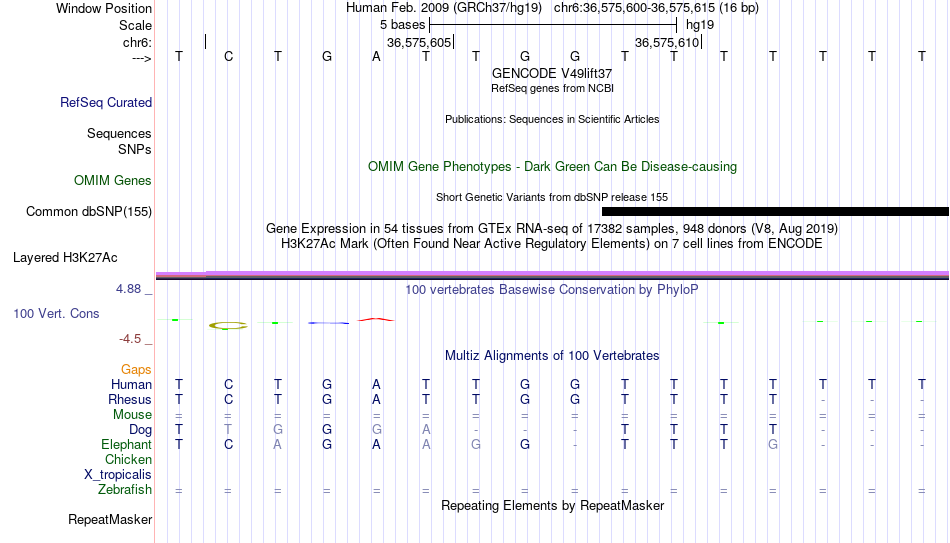Viewport: 950px width, 543px height.
Task: Click Short Genetic Variants from dbSNP title
Action: [552, 198]
